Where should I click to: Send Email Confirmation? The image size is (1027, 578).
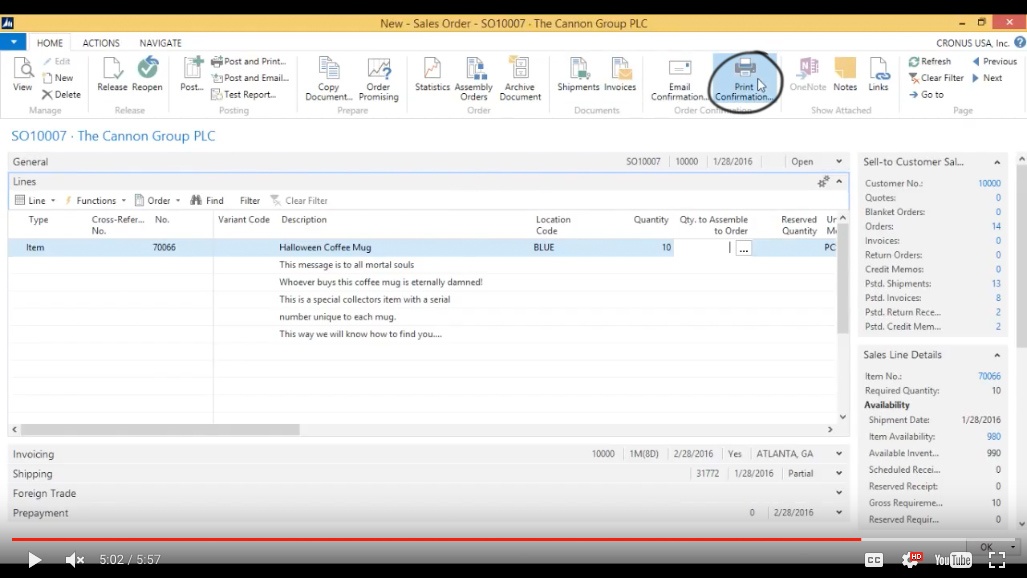tap(679, 79)
